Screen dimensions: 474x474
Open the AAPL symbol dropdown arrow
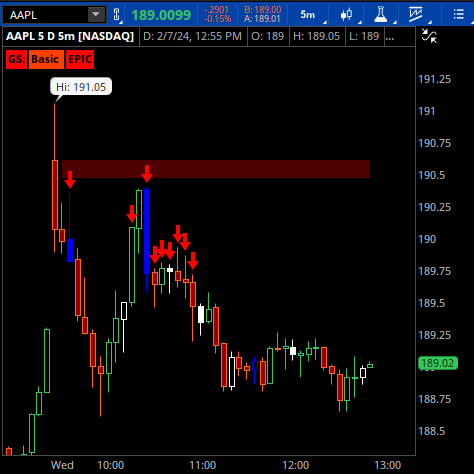click(96, 15)
